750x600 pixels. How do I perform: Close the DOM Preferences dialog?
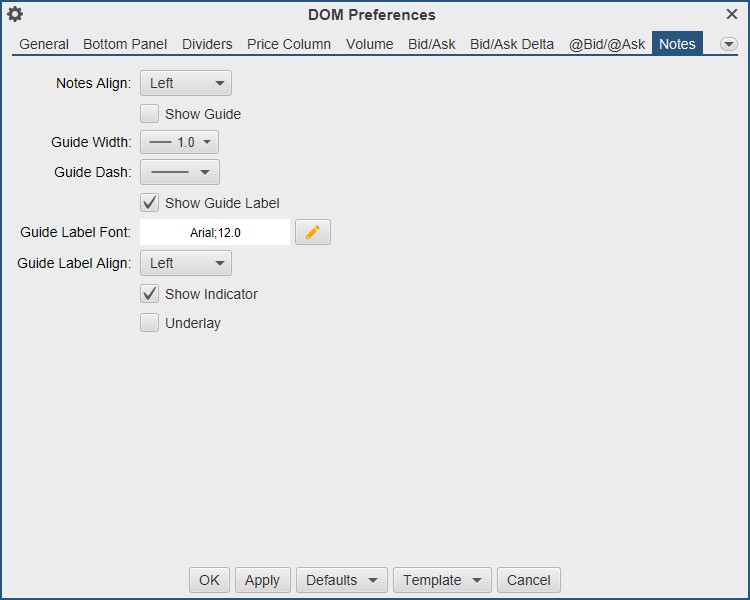(732, 14)
